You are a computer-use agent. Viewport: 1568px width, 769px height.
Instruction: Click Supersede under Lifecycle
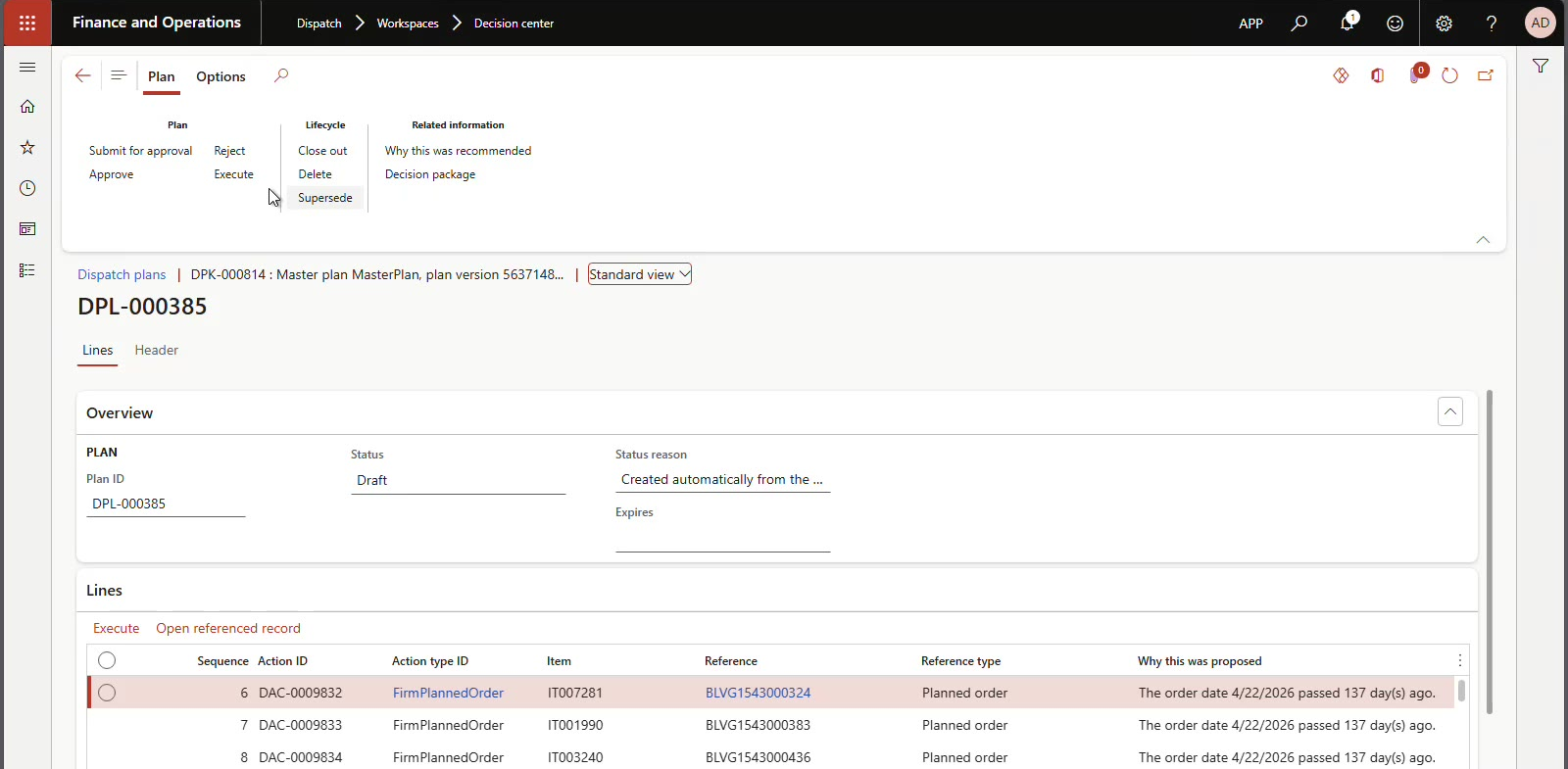point(324,198)
